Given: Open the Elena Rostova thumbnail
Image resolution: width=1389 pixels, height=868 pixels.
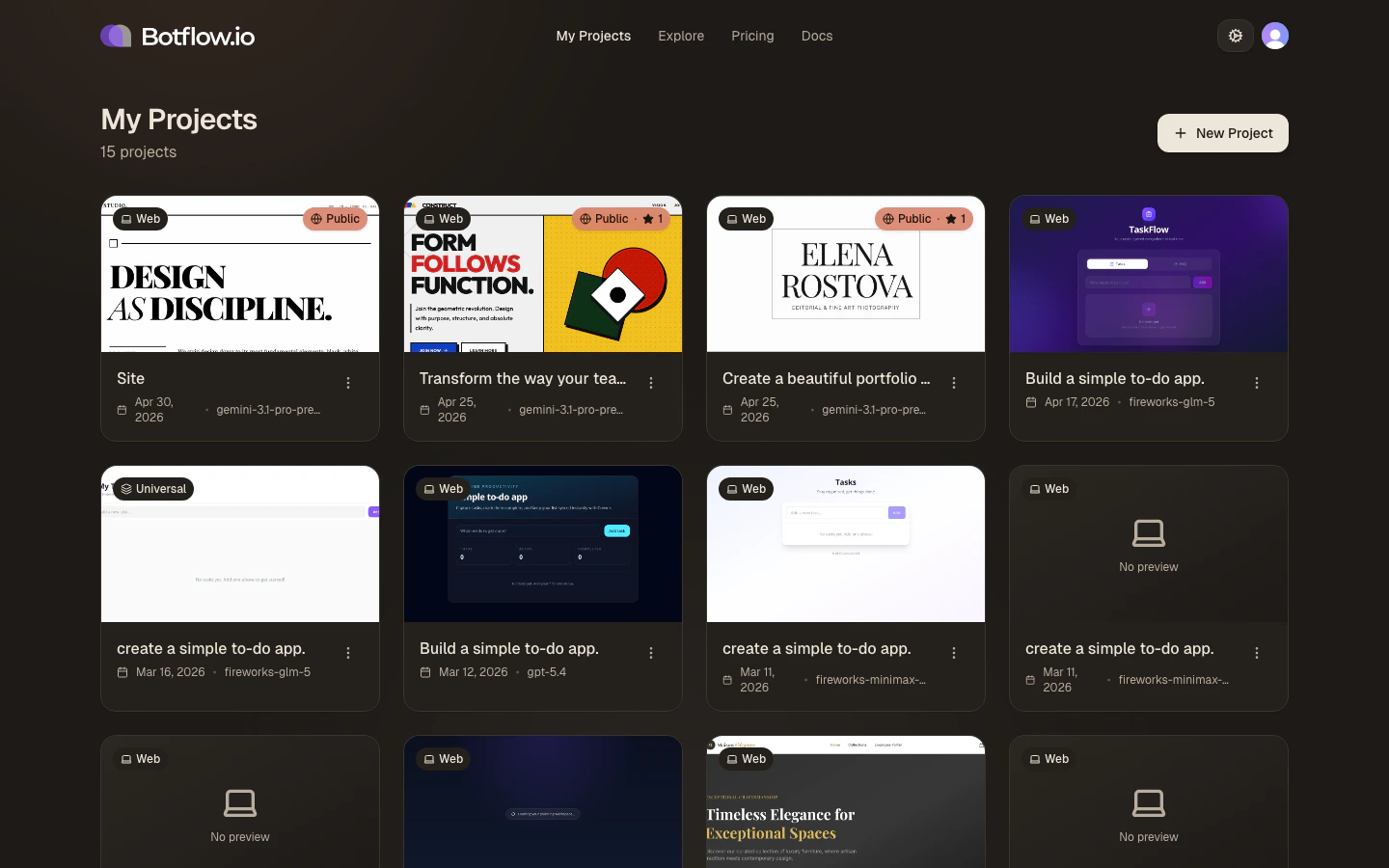Looking at the screenshot, I should pyautogui.click(x=846, y=274).
